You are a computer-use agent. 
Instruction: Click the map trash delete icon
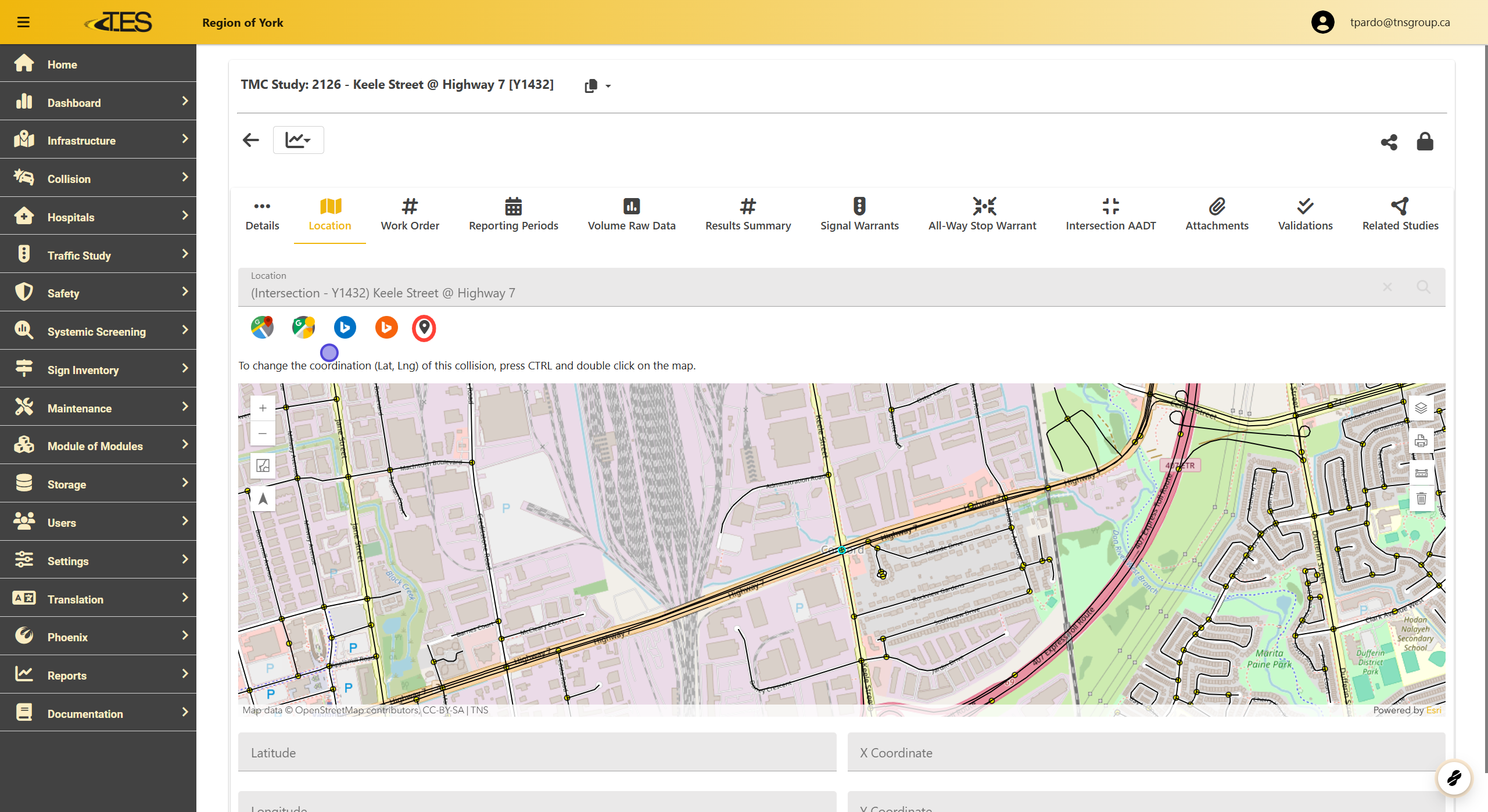1421,499
